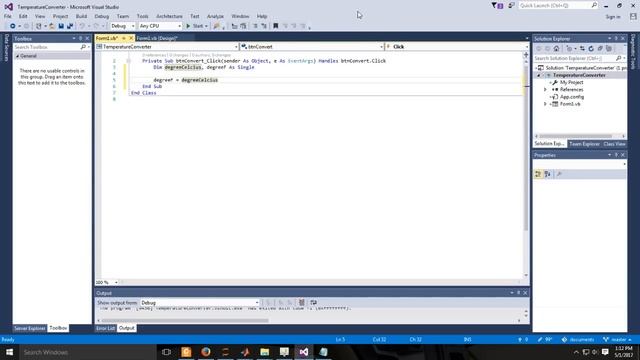The image size is (640, 360).
Task: Open the Click event member dropdown
Action: [x=457, y=47]
